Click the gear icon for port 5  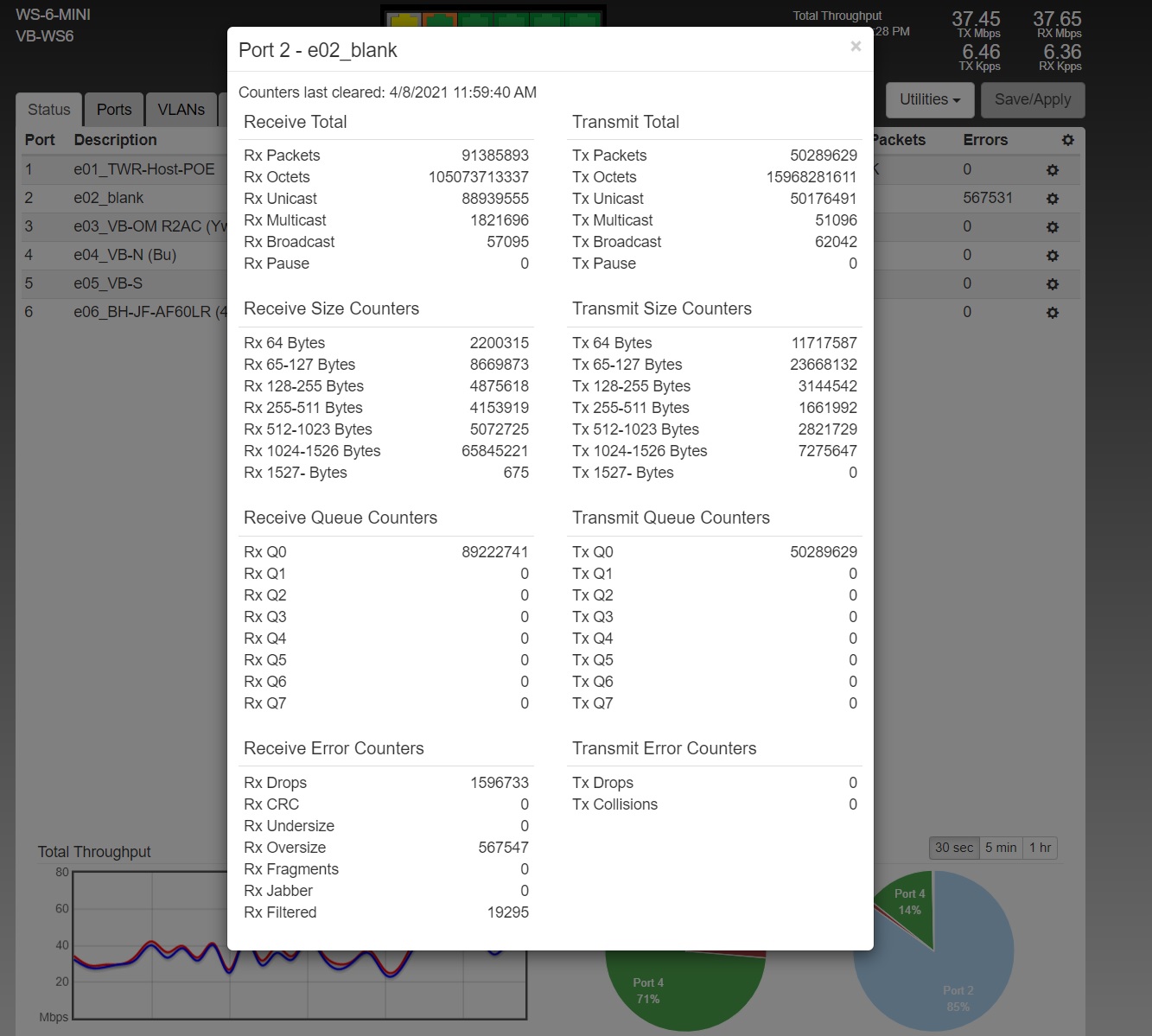pos(1052,284)
